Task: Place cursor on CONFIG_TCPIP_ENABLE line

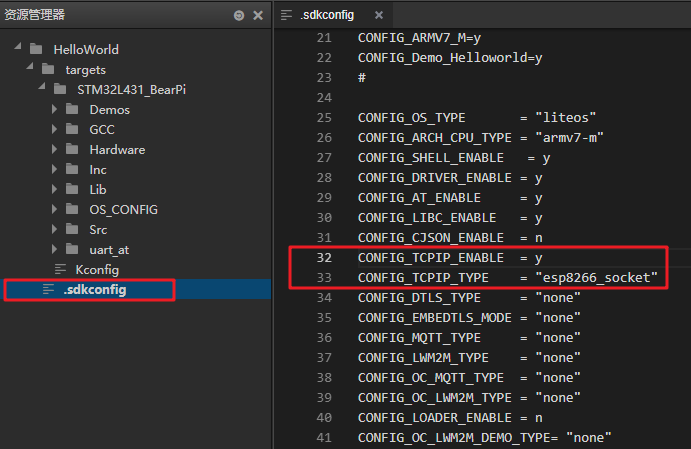Action: 450,258
